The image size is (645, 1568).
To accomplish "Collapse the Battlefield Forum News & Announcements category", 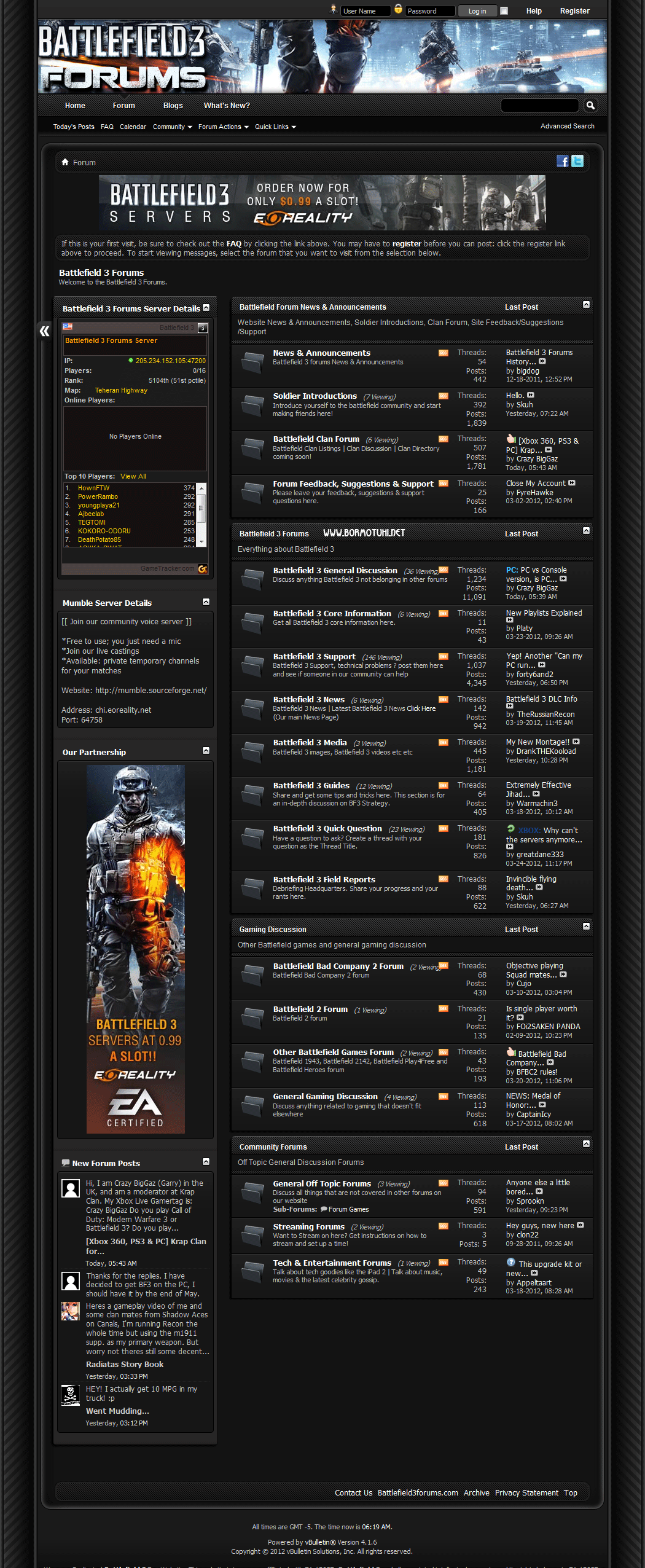I will click(x=586, y=305).
